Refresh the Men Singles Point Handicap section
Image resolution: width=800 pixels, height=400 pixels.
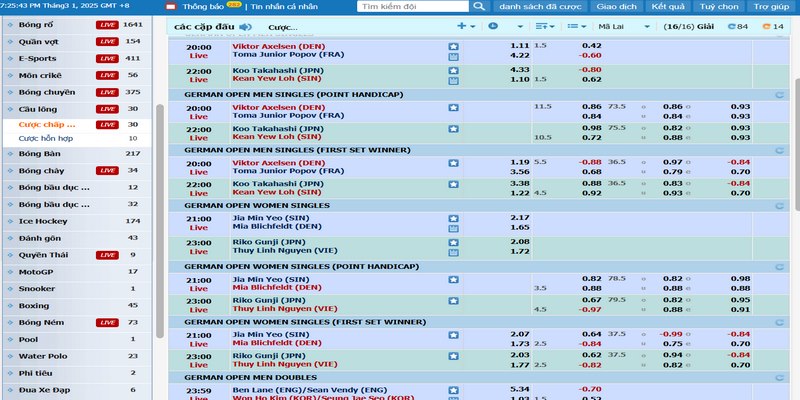point(779,94)
